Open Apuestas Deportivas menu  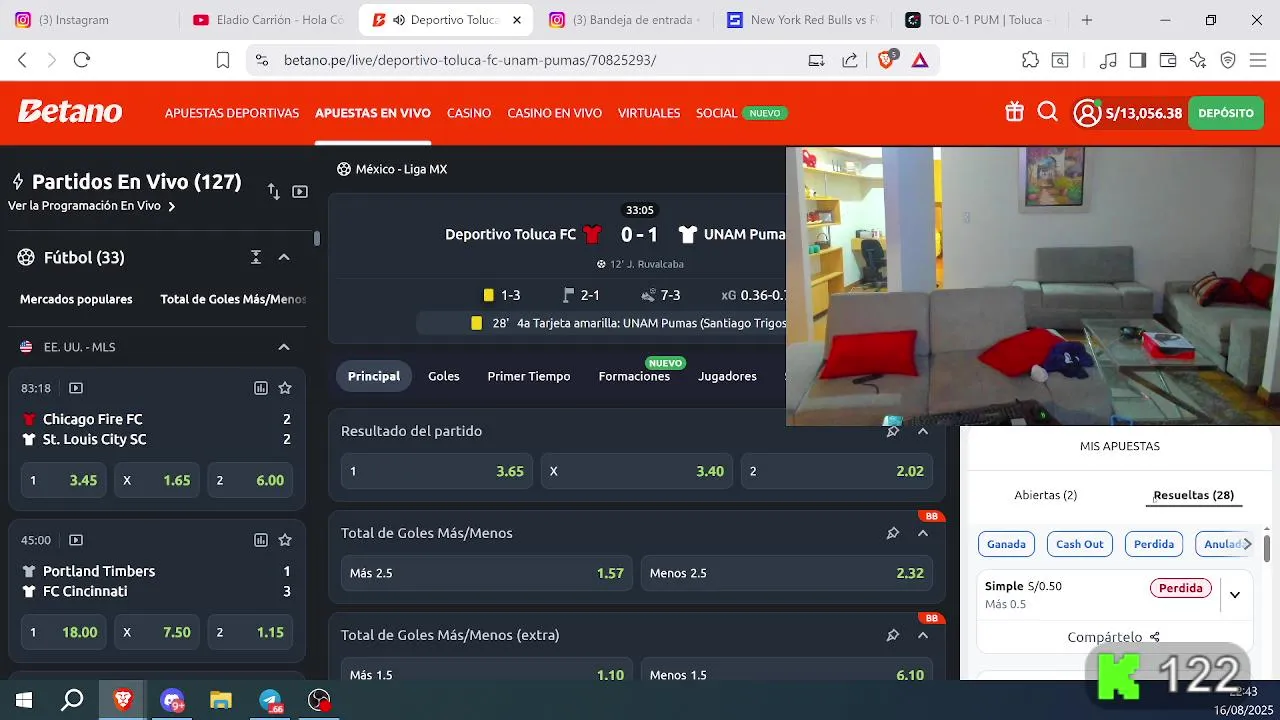point(232,113)
